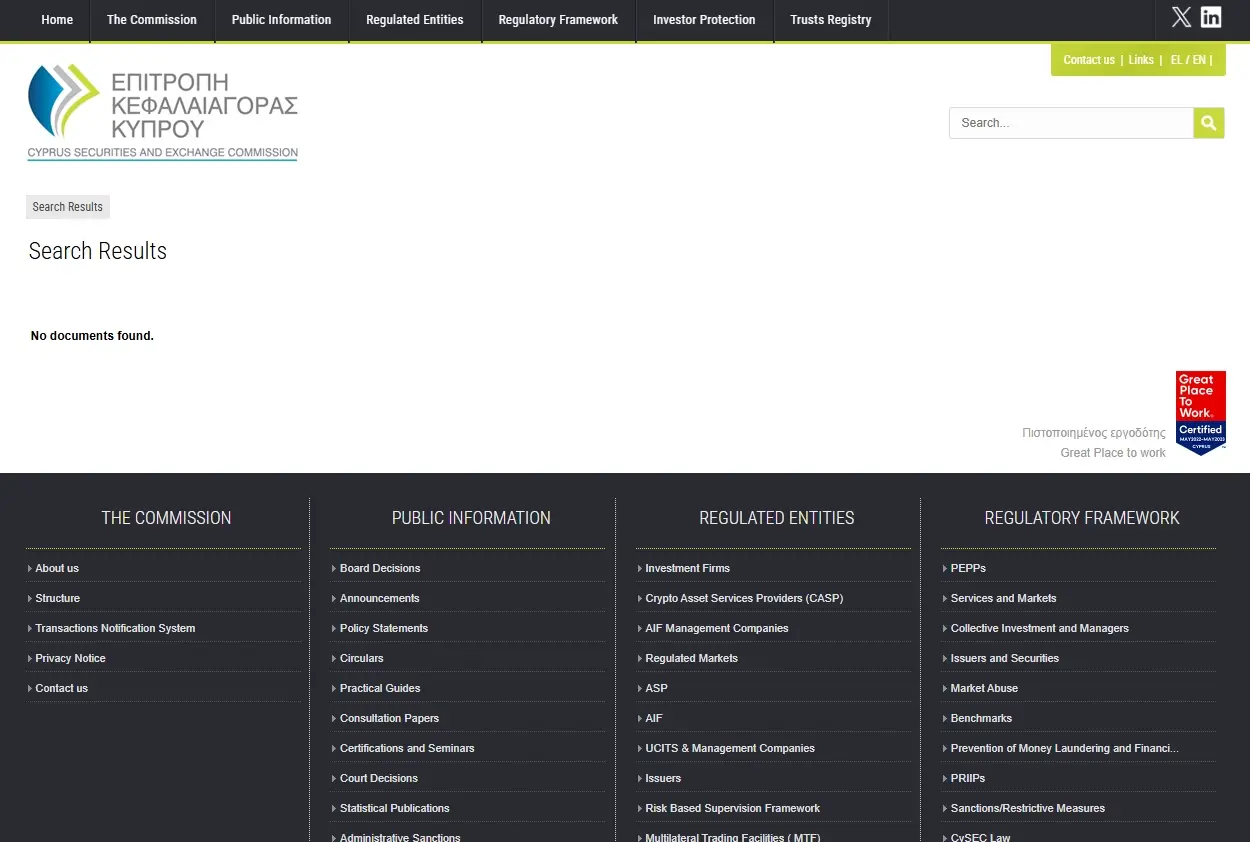The image size is (1250, 842).
Task: Open the Investor Protection menu
Action: pyautogui.click(x=704, y=20)
